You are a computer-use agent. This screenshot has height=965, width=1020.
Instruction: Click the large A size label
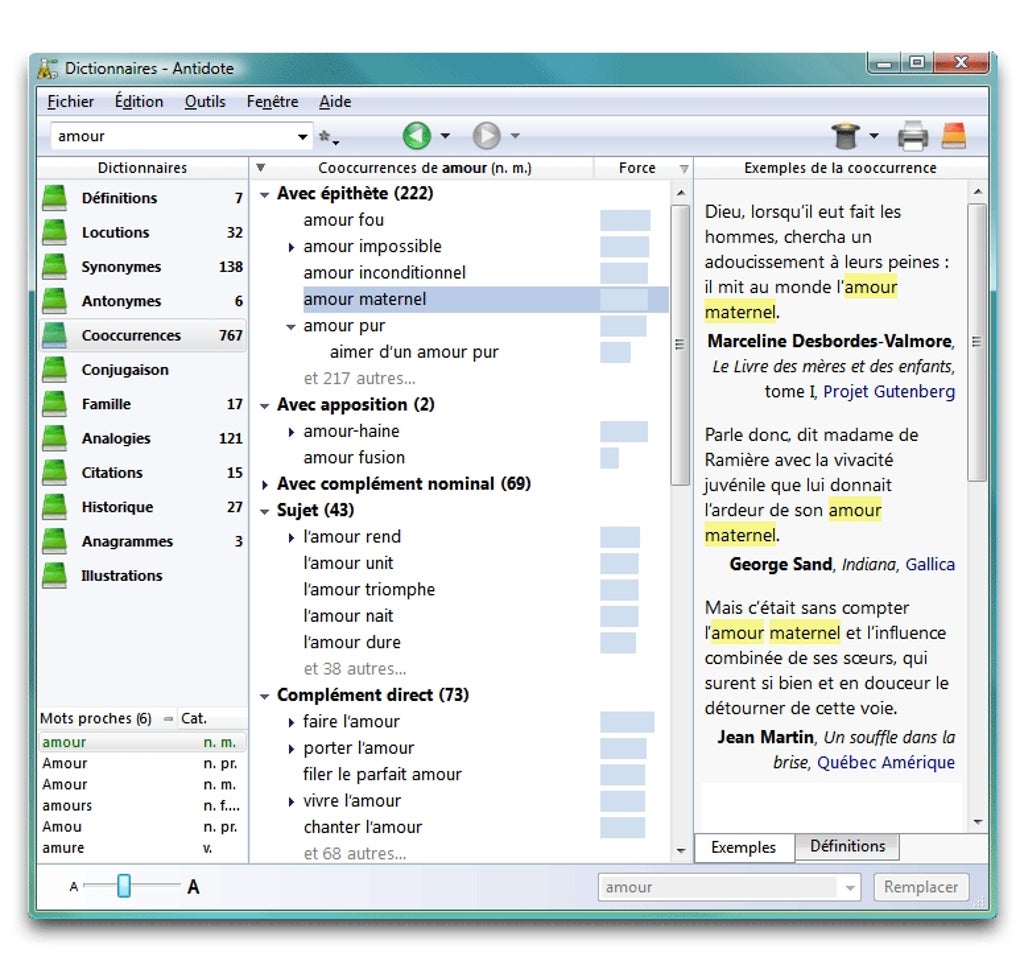pyautogui.click(x=193, y=886)
